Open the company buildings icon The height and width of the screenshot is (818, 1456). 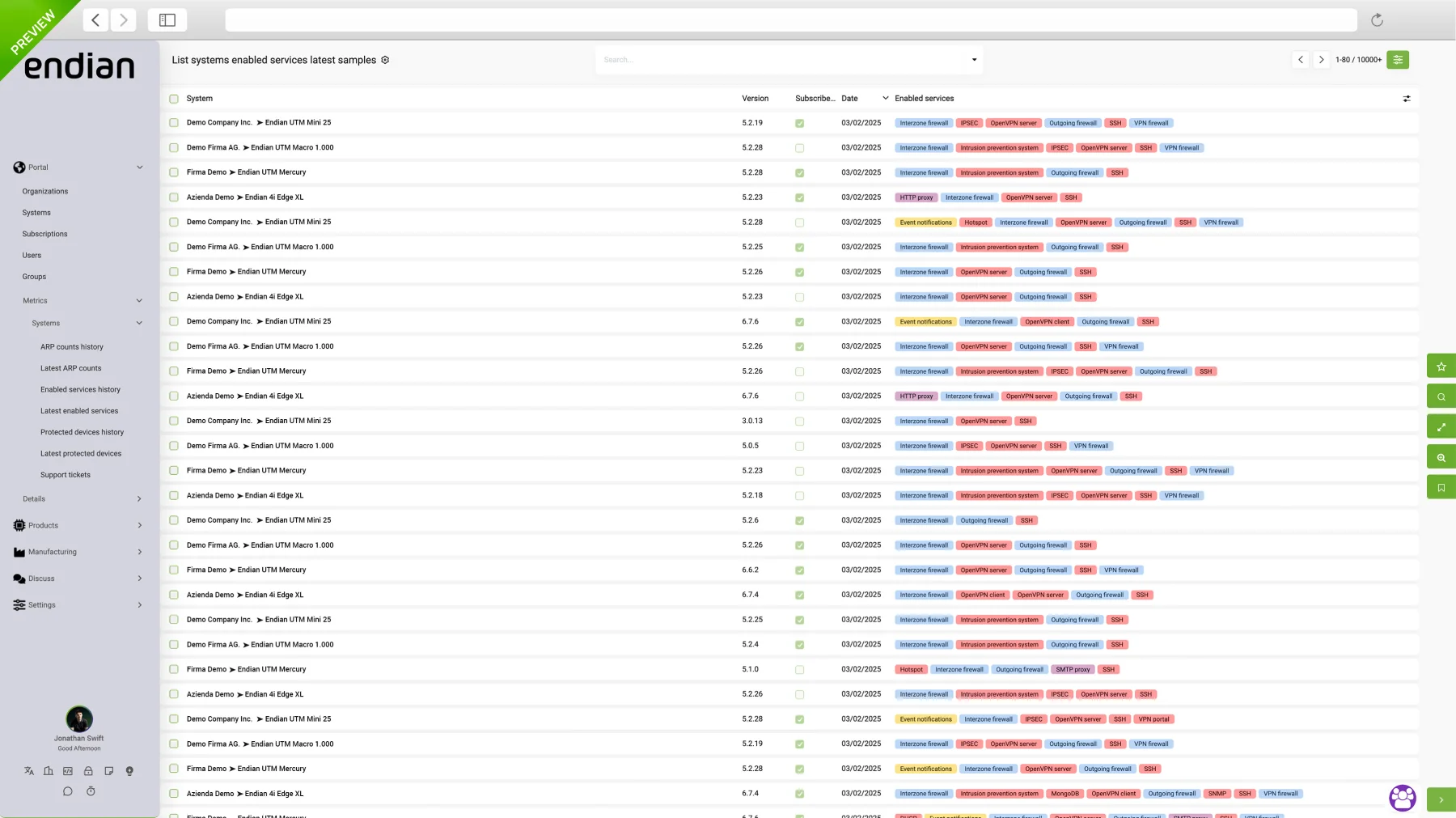point(49,771)
